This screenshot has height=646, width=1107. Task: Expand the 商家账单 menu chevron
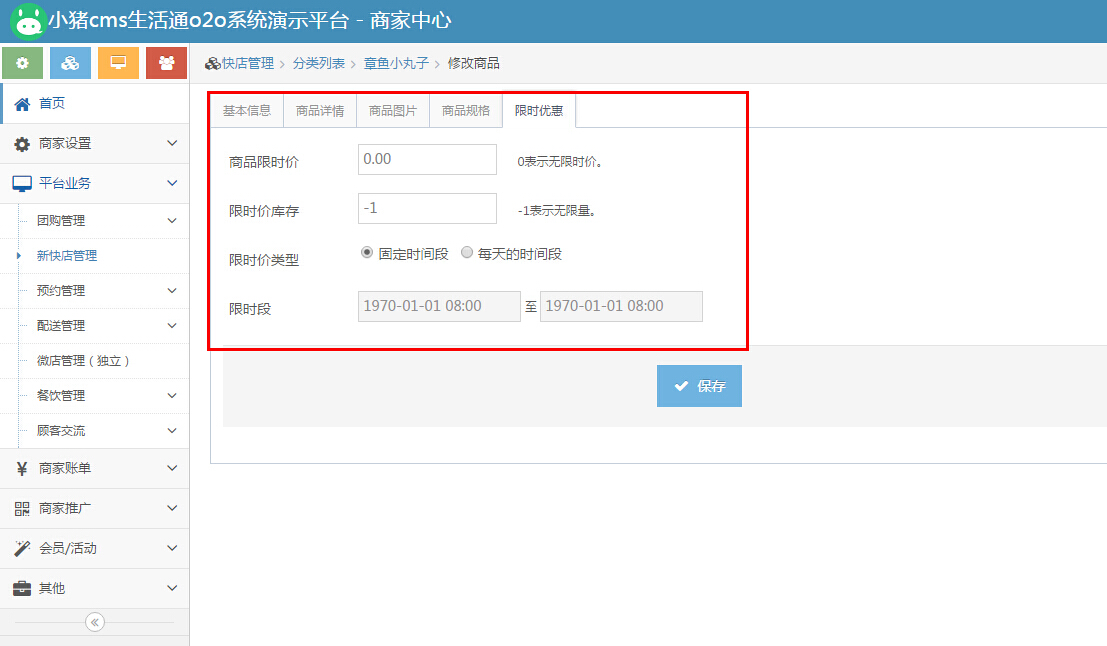coord(172,468)
